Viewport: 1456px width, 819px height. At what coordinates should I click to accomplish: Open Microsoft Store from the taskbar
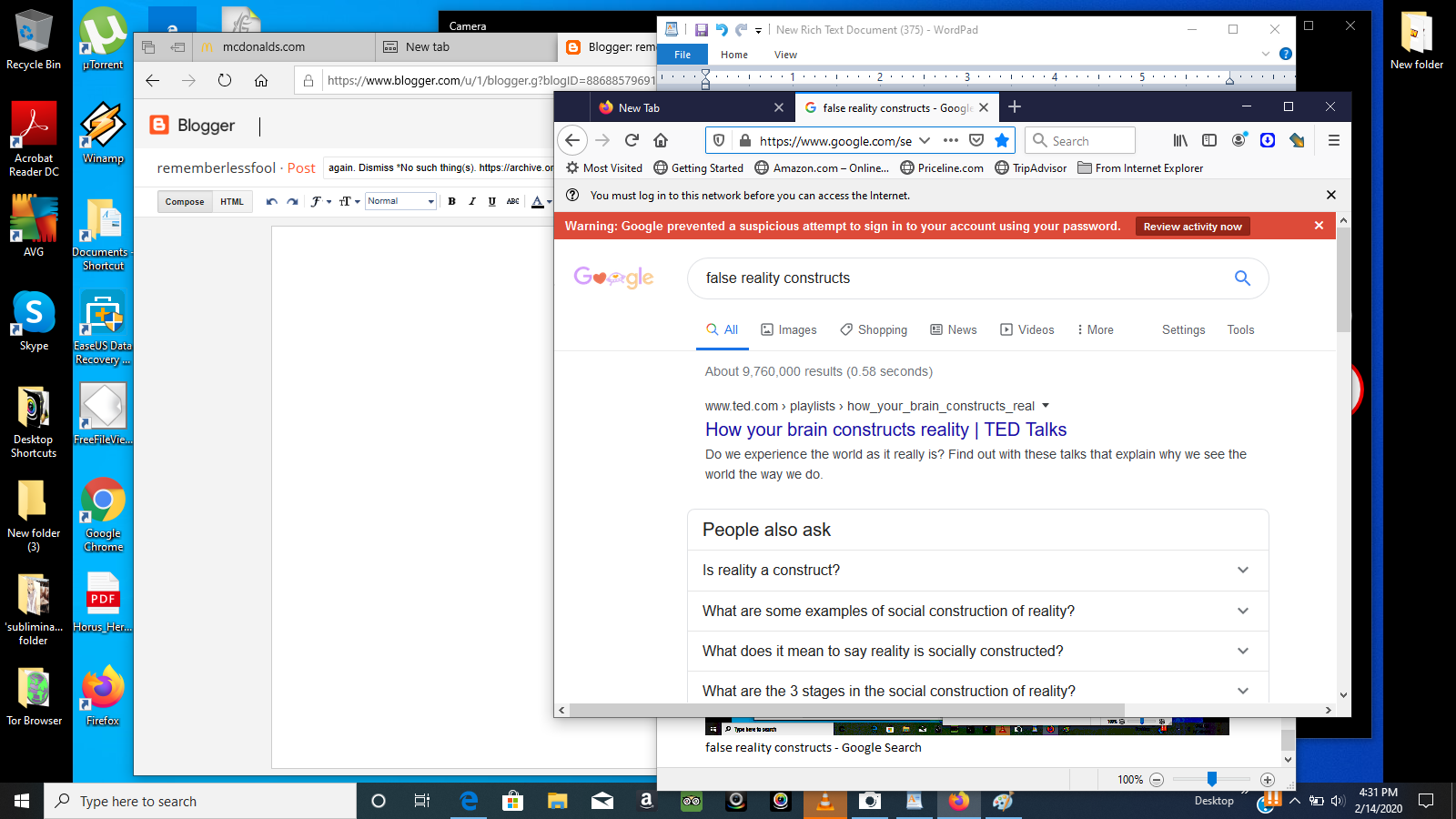[x=512, y=801]
